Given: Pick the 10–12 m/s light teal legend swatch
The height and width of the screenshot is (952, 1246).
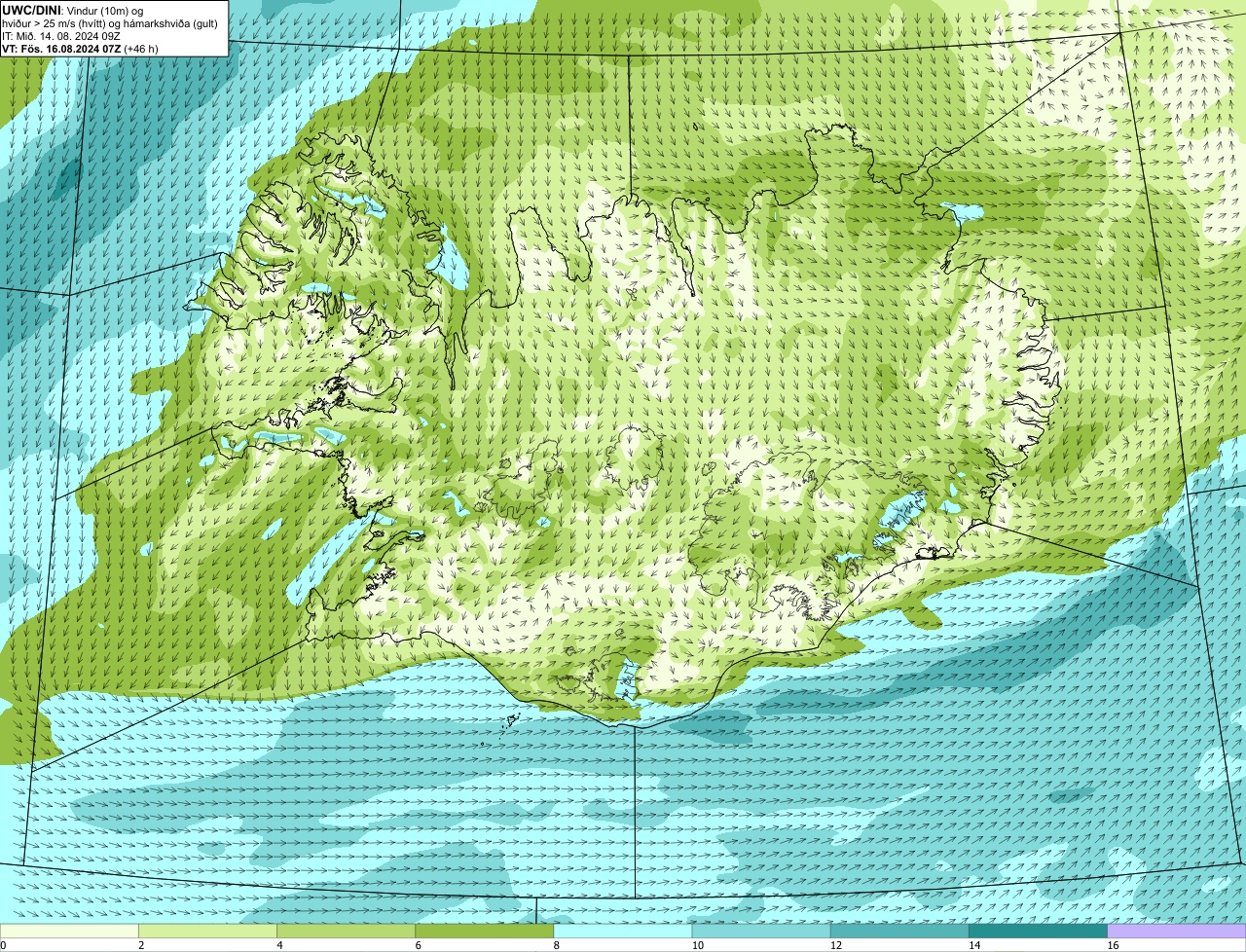Looking at the screenshot, I should (761, 931).
